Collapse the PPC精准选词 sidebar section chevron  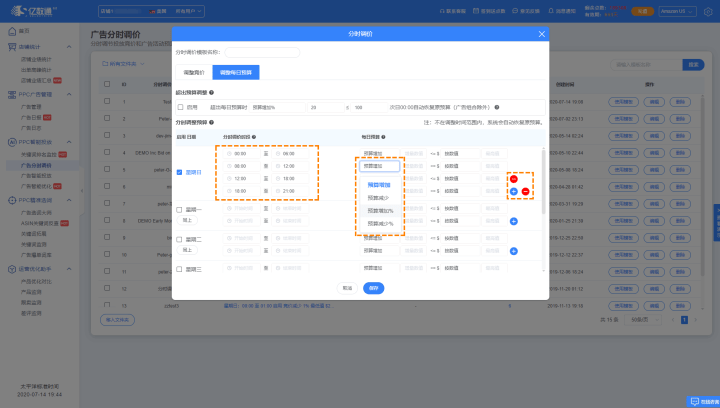[x=69, y=201]
